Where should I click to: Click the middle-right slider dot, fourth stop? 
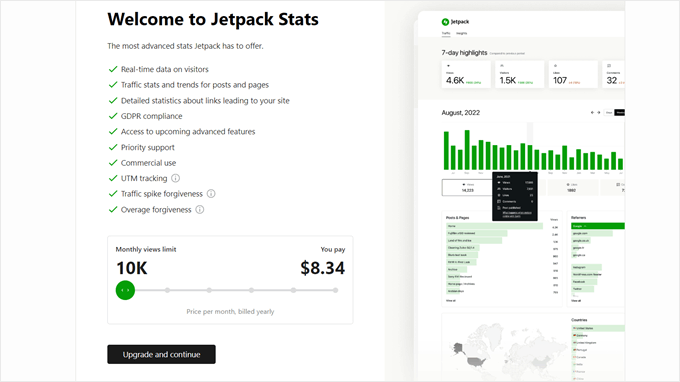click(x=252, y=290)
